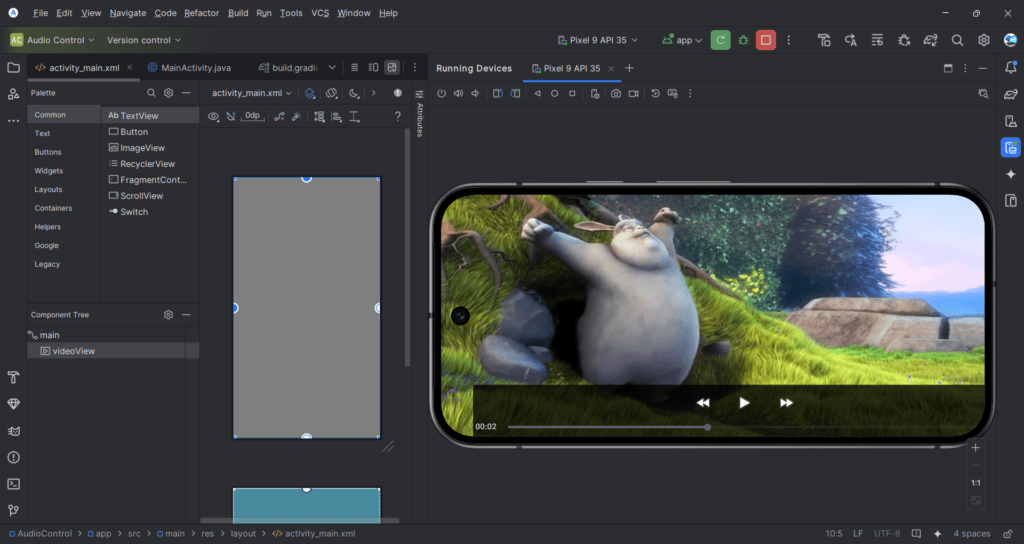Open default margins 0dp dropdown

(252, 116)
